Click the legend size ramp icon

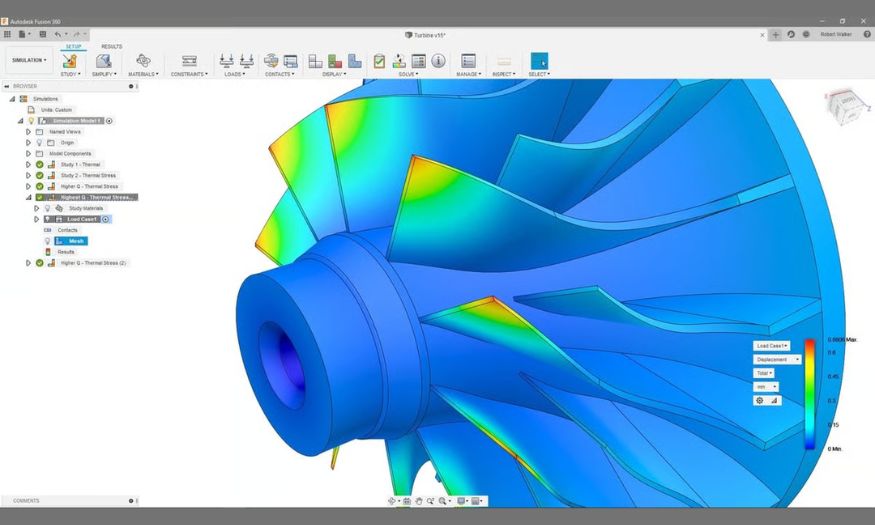(774, 400)
